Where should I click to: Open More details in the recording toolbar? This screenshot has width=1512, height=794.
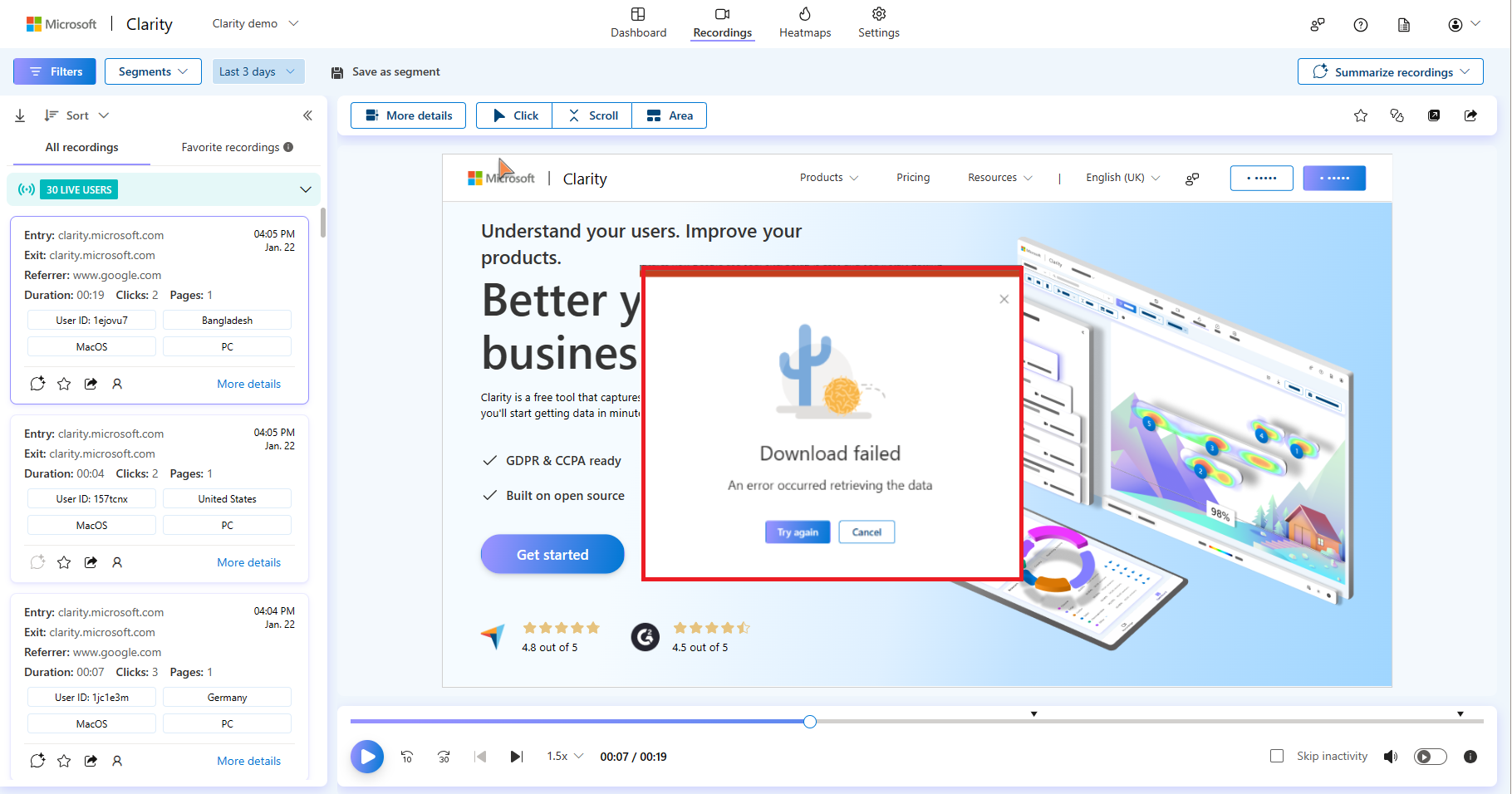click(x=408, y=115)
